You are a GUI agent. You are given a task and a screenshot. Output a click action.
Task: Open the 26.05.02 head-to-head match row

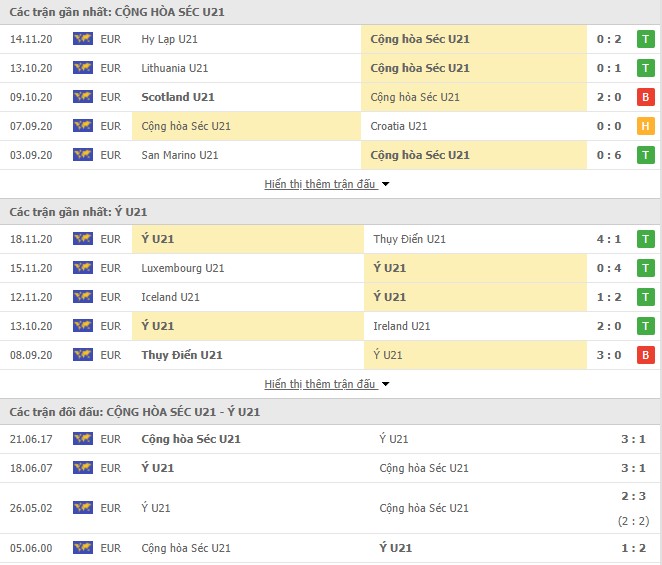330,508
